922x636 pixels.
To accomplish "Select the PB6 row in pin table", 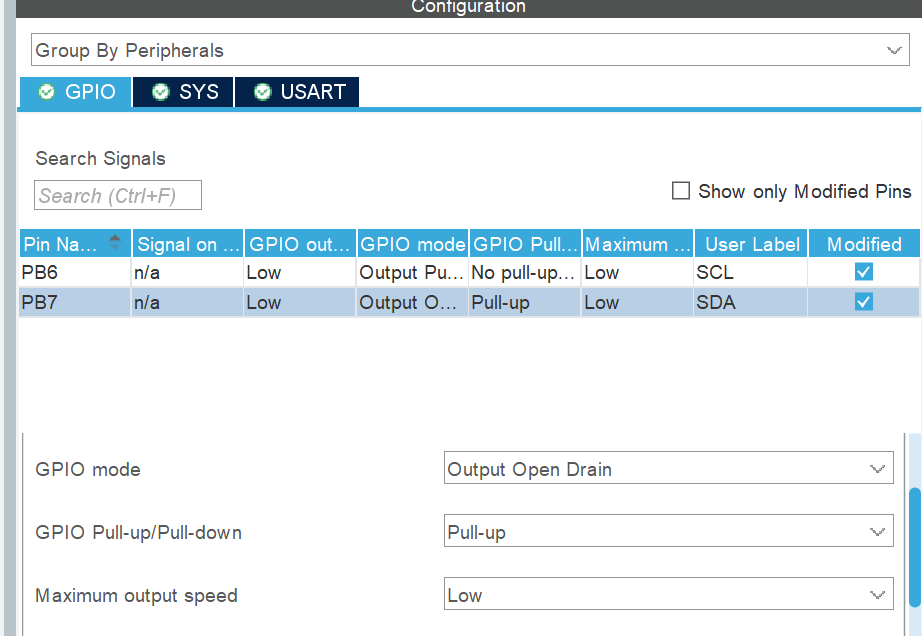I will [x=75, y=272].
